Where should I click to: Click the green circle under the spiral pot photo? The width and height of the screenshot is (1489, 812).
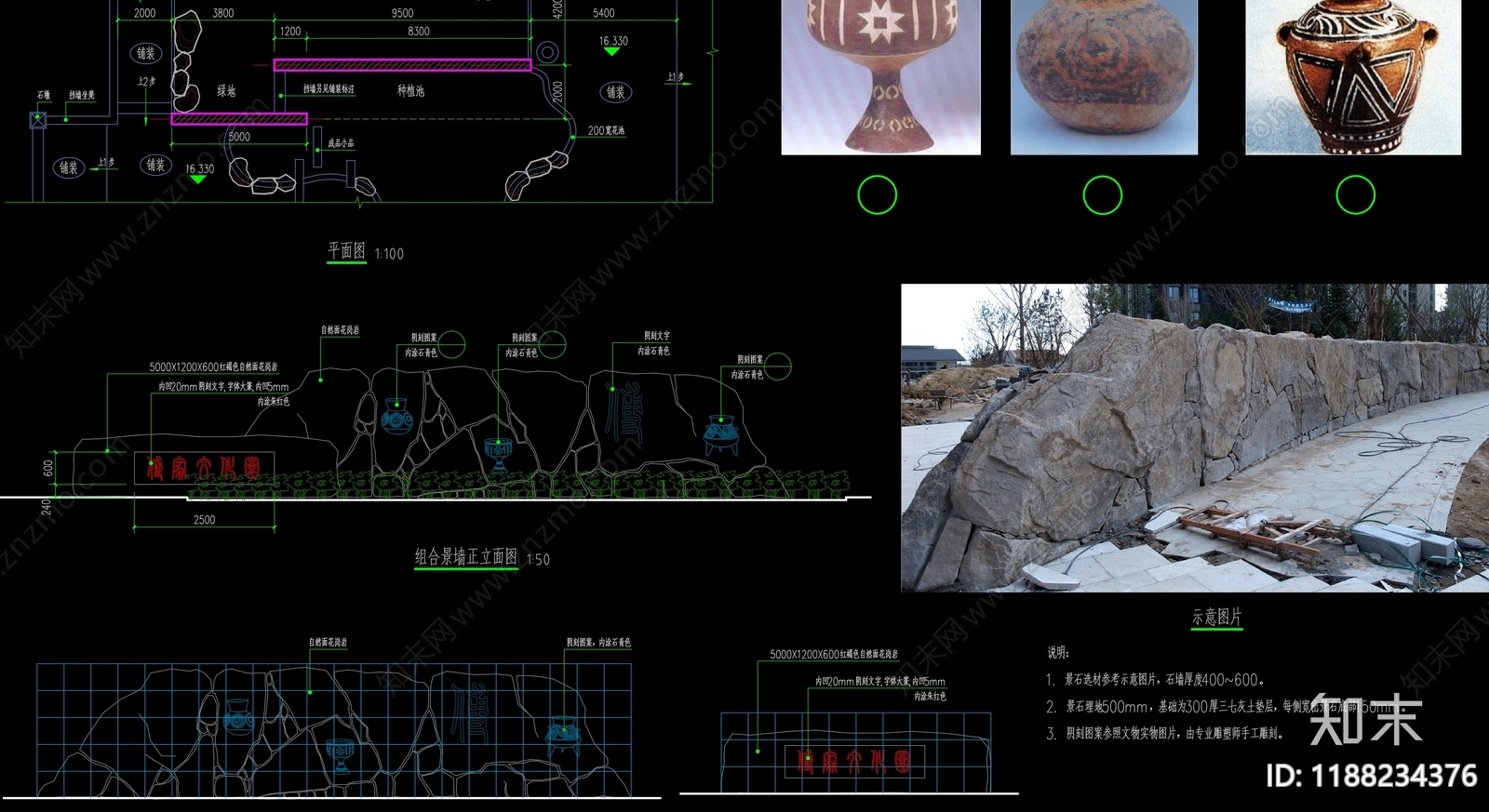tap(1103, 195)
